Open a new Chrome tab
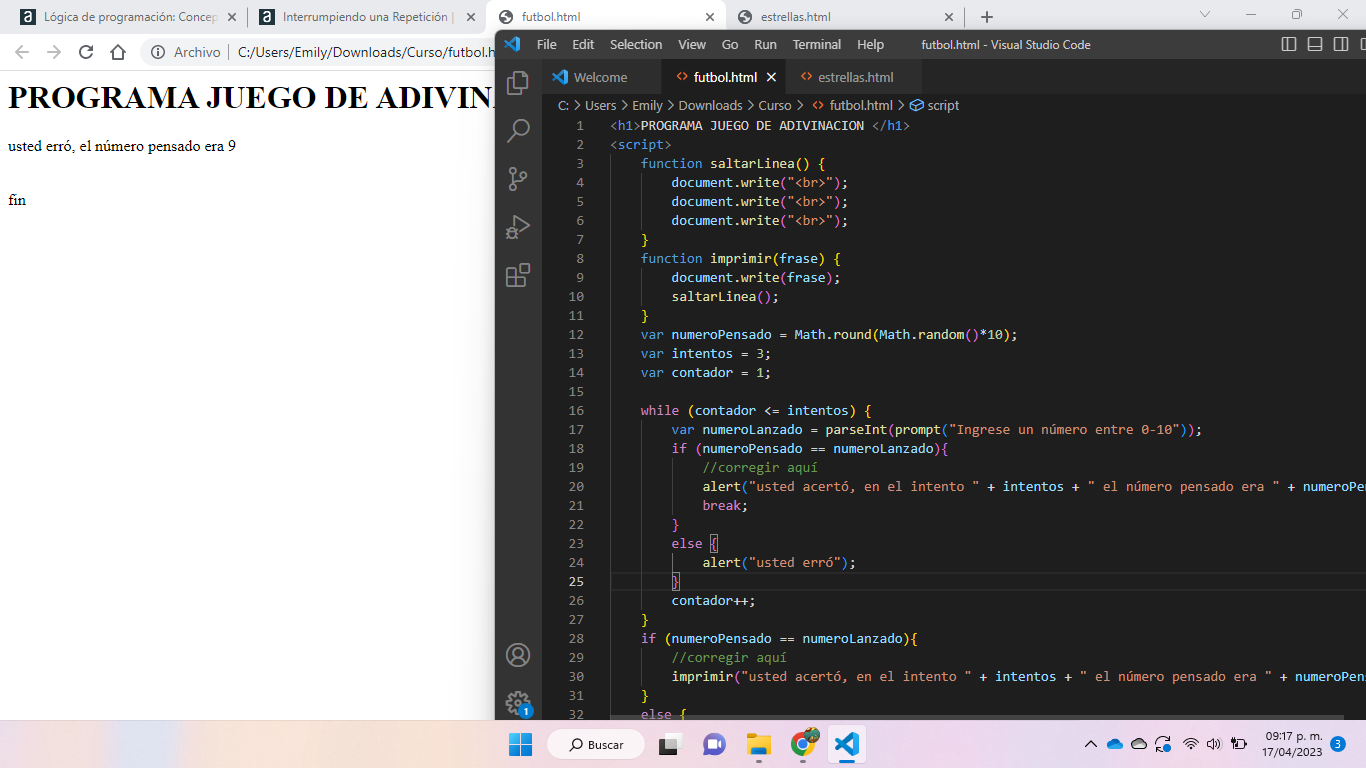Viewport: 1366px width, 768px height. 987,17
